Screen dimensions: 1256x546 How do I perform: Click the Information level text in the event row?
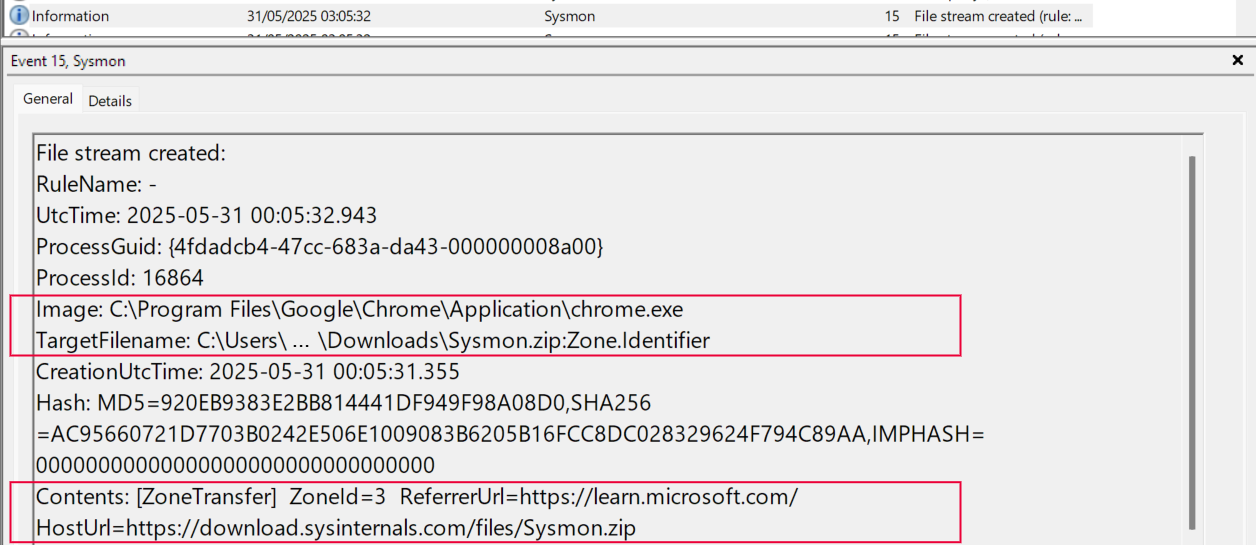[x=70, y=16]
